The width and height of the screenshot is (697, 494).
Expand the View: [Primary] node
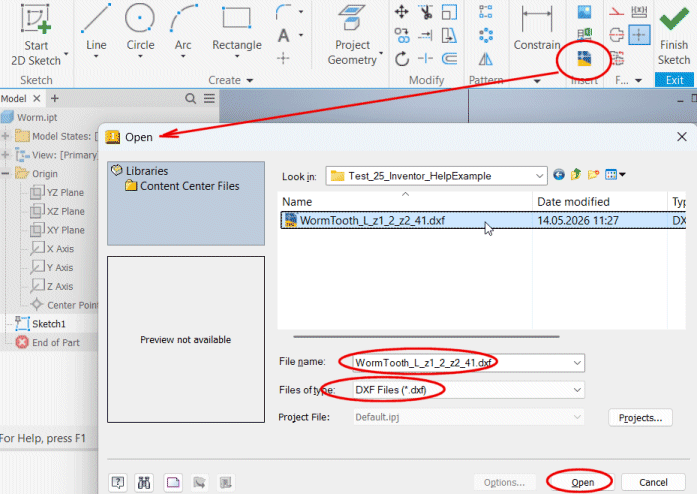point(5,155)
